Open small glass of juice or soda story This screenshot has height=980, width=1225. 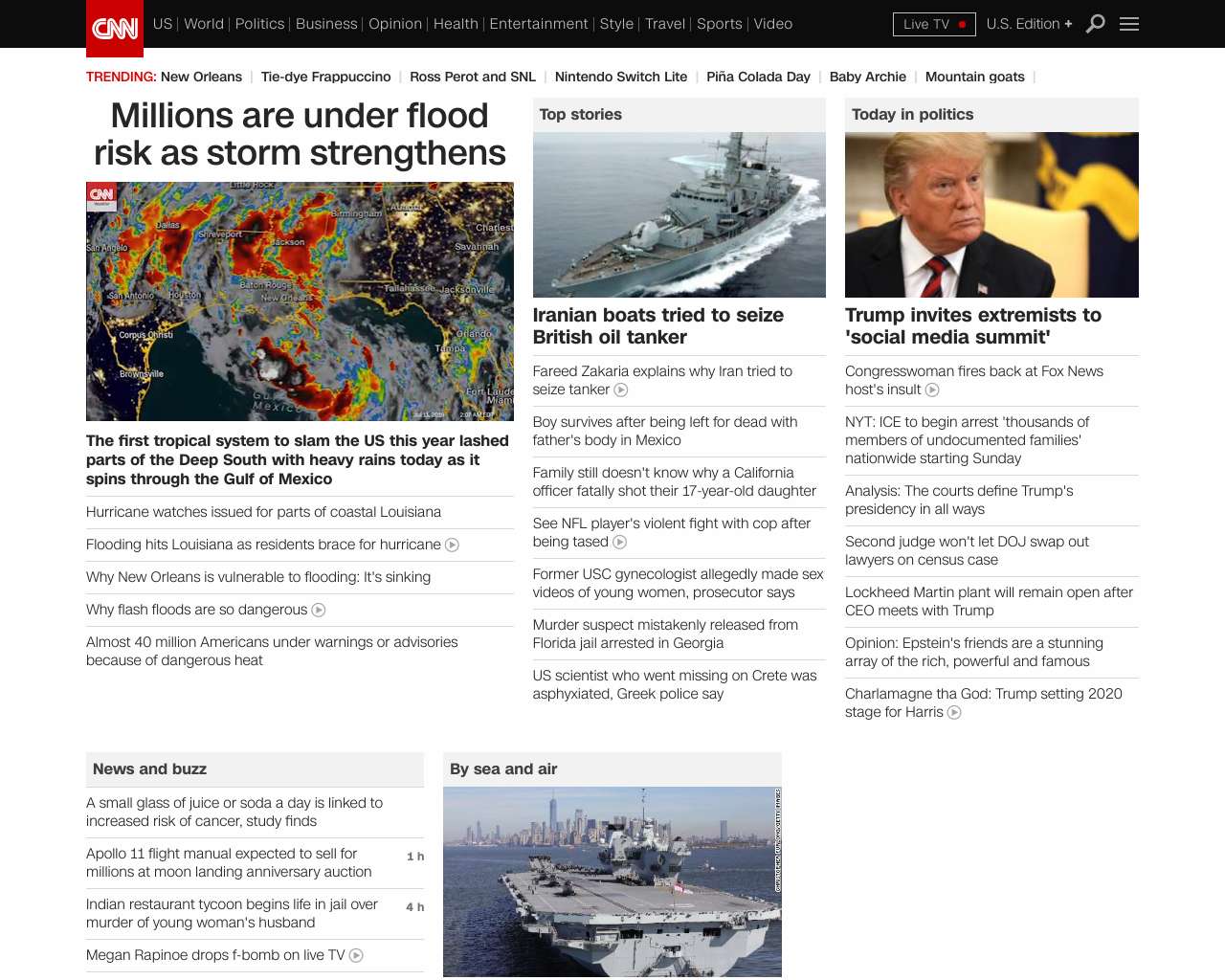point(234,812)
